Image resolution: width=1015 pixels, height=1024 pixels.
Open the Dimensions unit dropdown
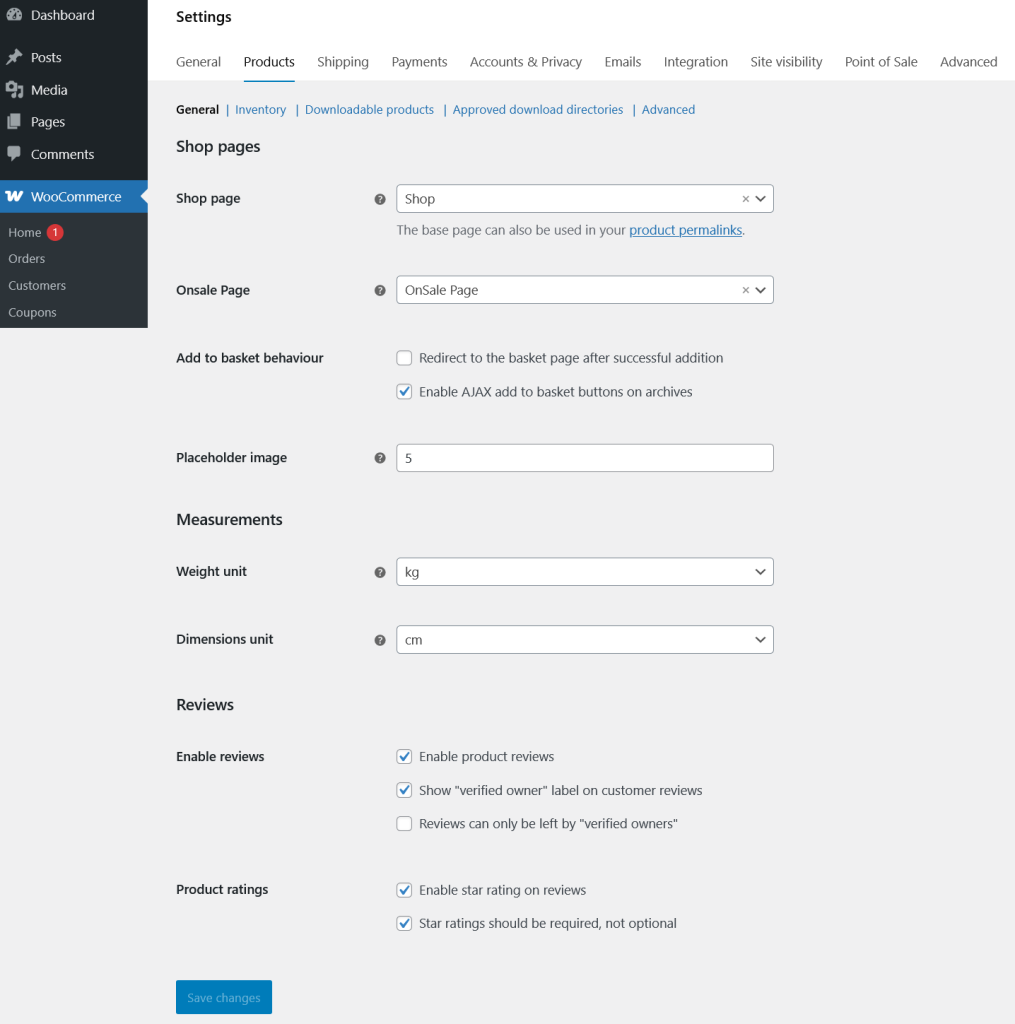coord(584,640)
